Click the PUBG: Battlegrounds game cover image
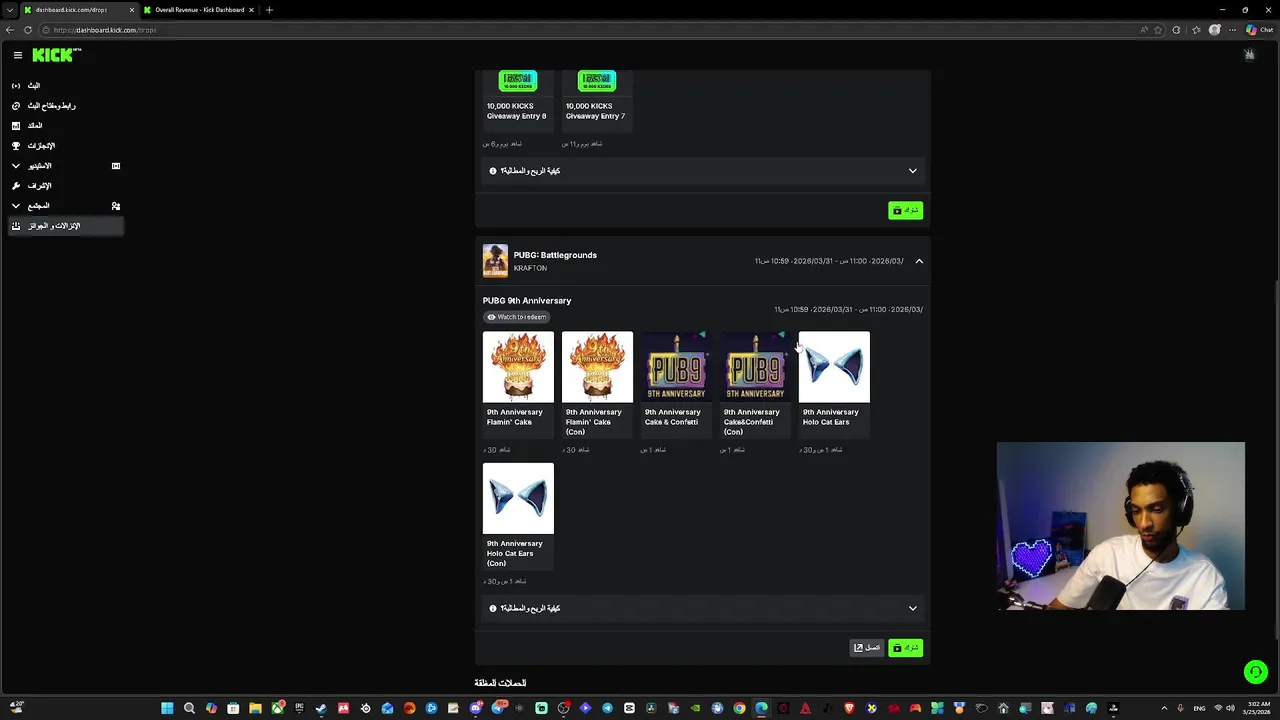 tap(495, 261)
